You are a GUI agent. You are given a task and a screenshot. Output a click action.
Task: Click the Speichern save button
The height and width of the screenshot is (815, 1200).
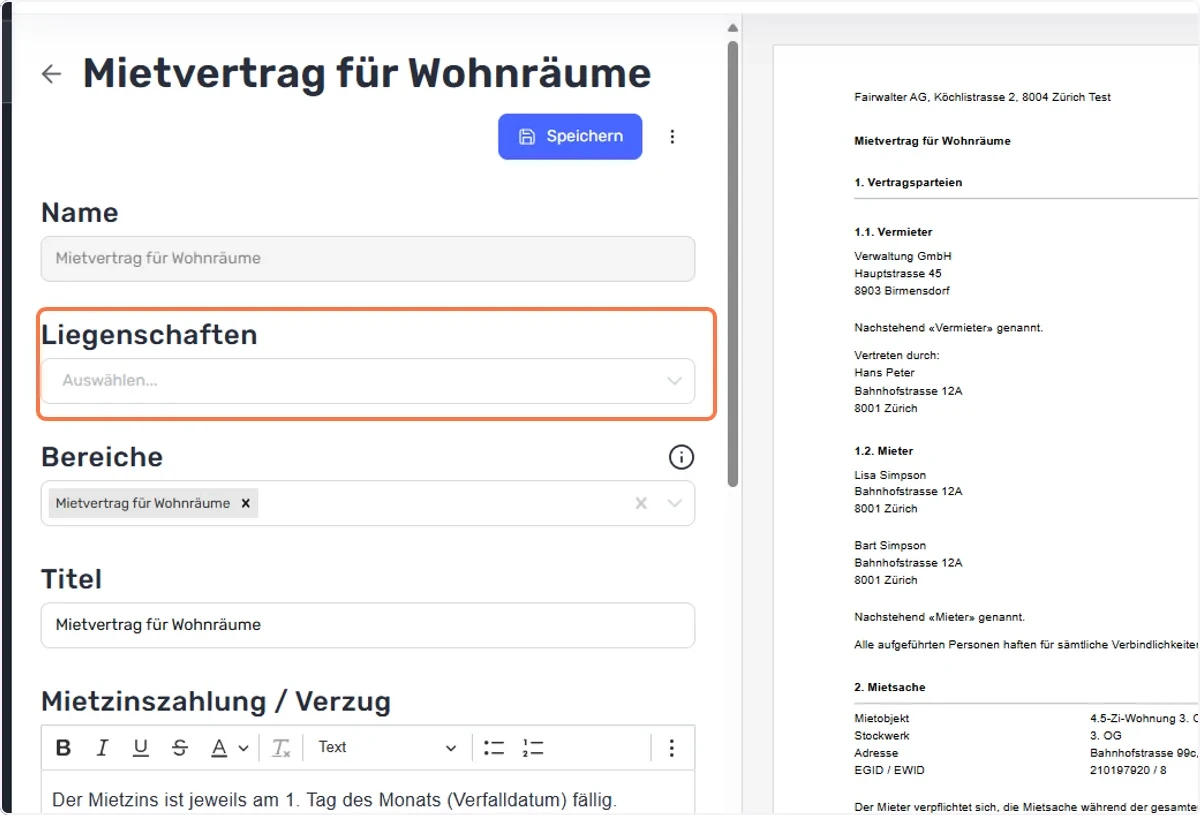tap(570, 136)
